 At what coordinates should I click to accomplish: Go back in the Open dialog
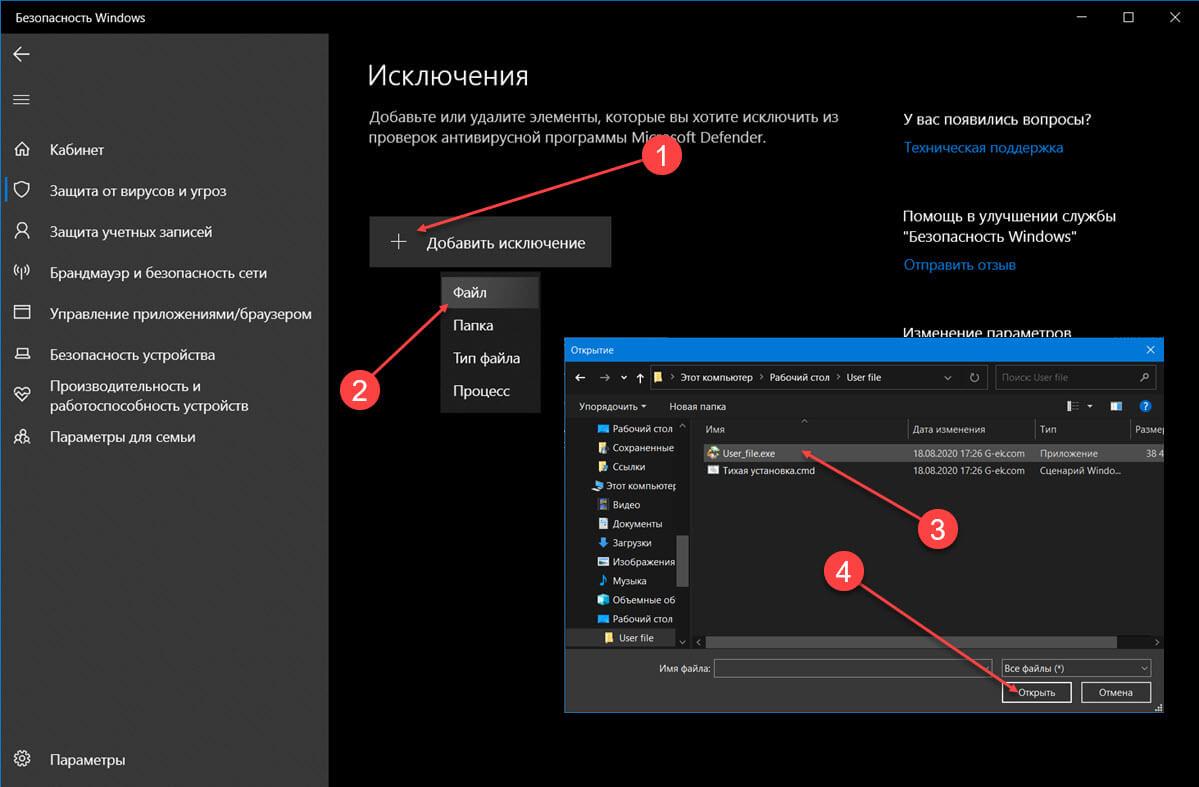(580, 377)
